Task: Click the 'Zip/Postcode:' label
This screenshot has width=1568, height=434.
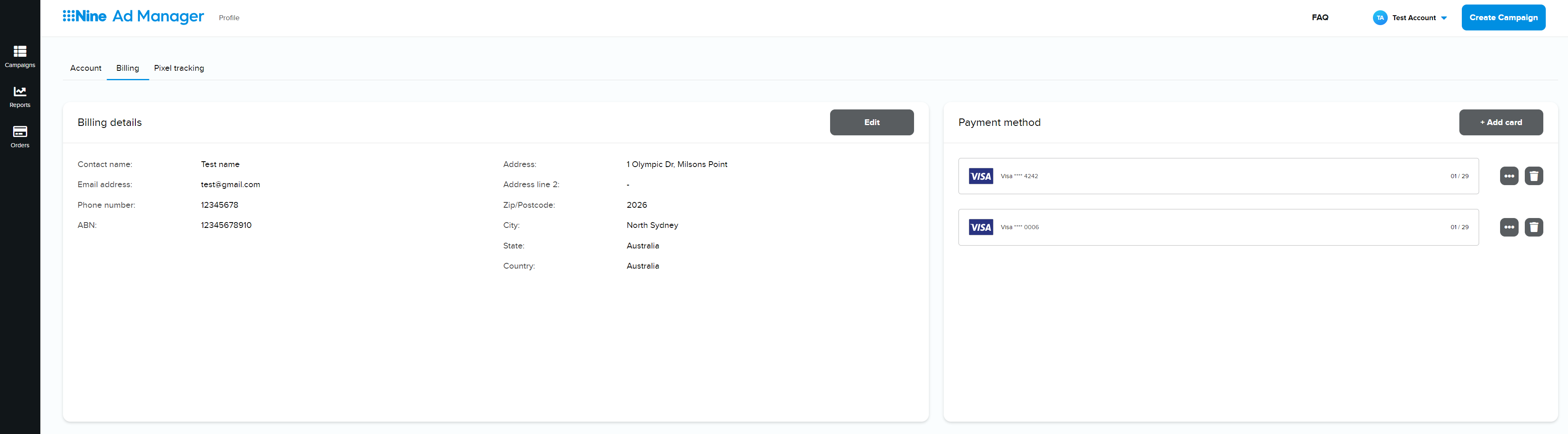Action: (529, 205)
